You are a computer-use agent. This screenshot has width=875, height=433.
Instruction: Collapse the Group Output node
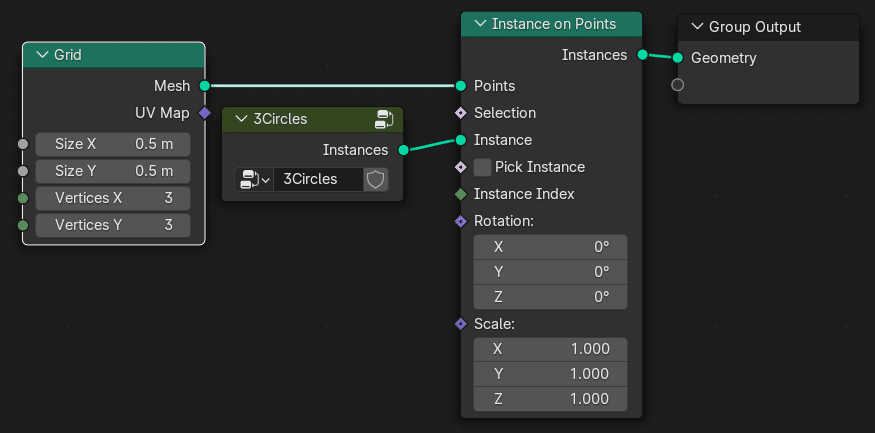(697, 27)
